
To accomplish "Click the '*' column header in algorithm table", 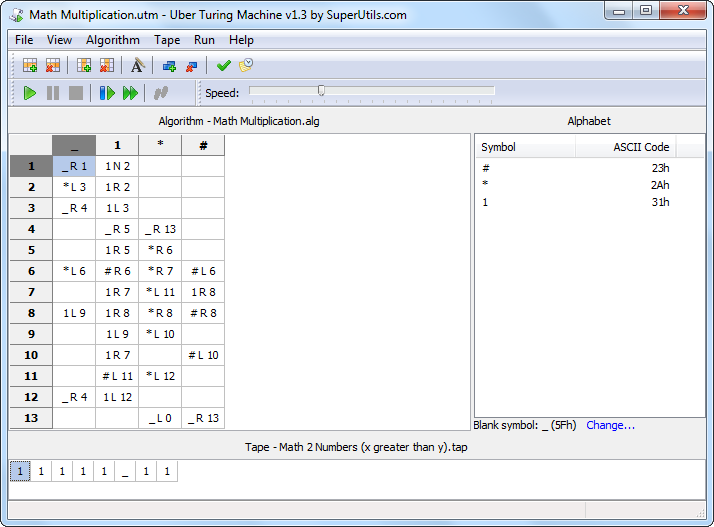I will coord(160,145).
